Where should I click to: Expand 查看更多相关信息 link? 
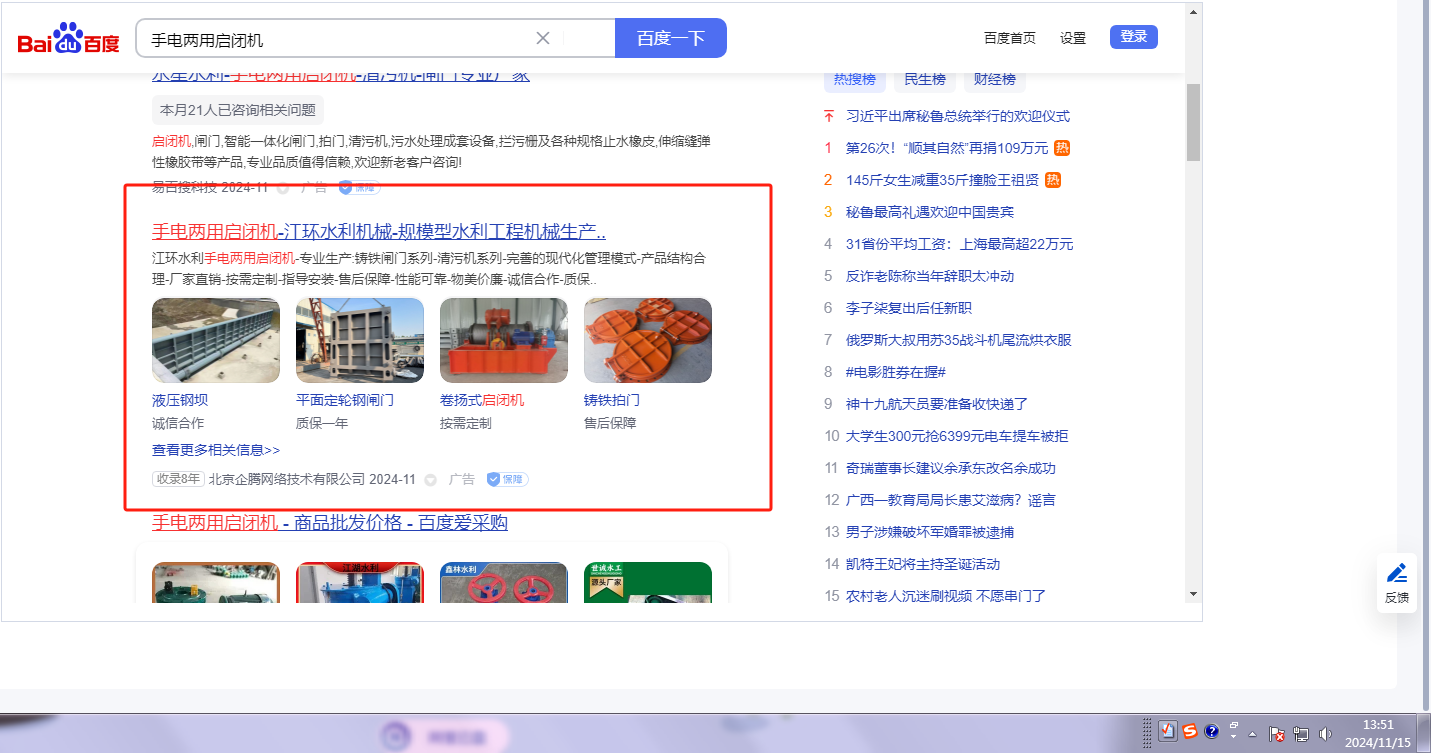216,450
